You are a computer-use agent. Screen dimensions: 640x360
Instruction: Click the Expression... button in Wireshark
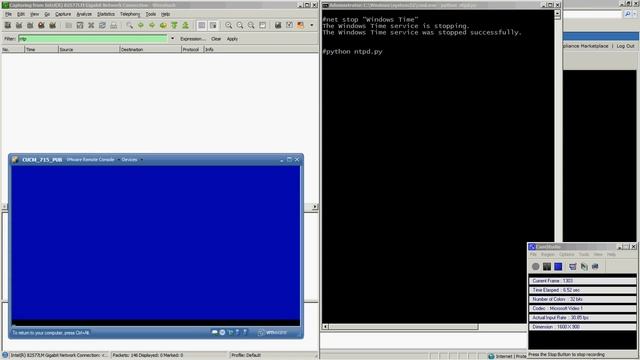point(193,39)
